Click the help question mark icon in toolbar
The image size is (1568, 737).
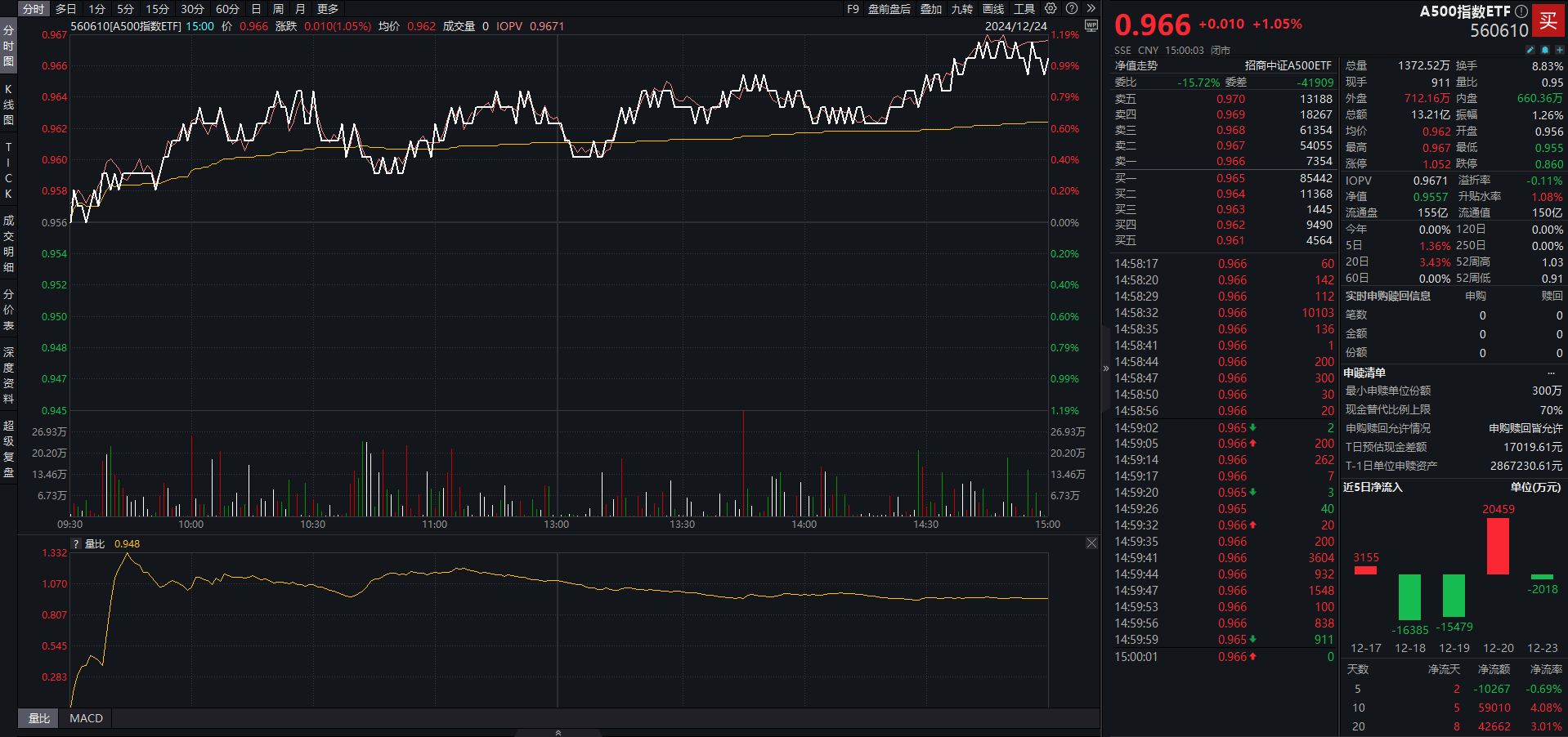click(x=1072, y=8)
